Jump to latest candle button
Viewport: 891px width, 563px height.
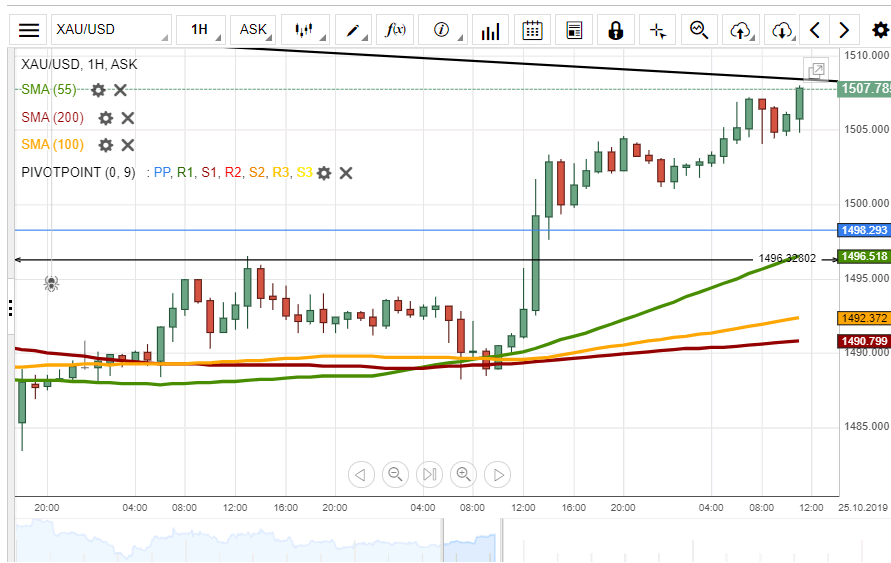pos(430,474)
